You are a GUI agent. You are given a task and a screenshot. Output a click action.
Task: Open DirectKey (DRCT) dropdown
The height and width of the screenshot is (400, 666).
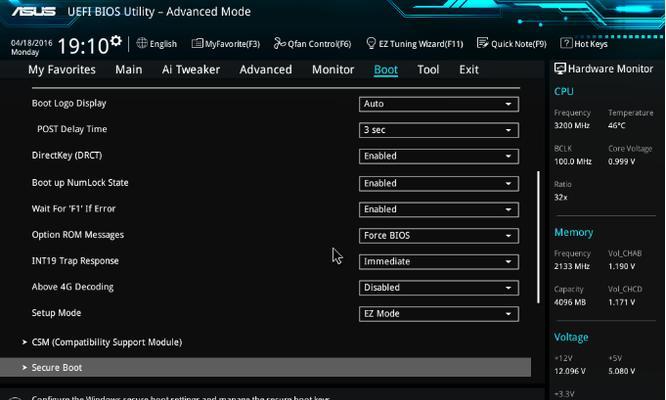click(x=439, y=156)
